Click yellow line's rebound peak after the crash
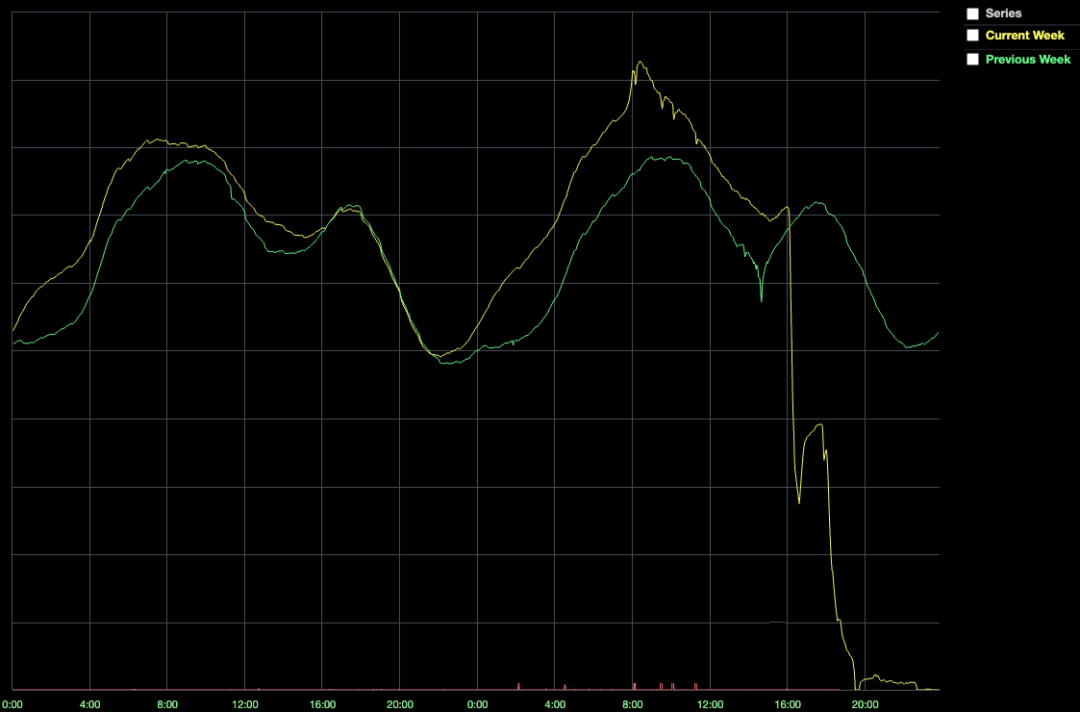Screen dimensions: 1080x712 [819, 426]
